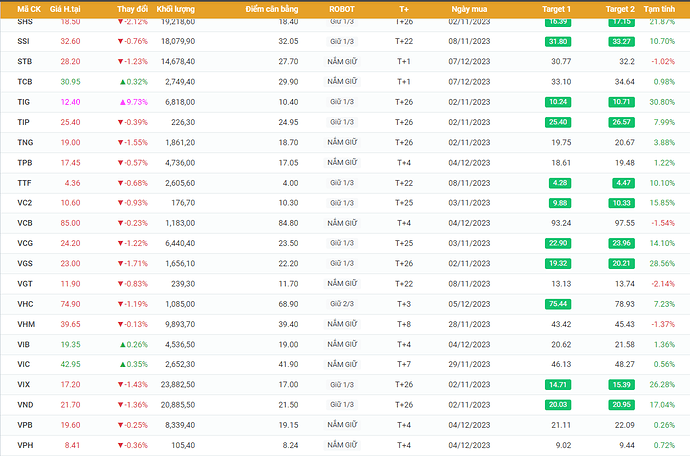690x456 pixels.
Task: Click the up arrow beside TIG's 9.73% change
Action: coord(122,102)
